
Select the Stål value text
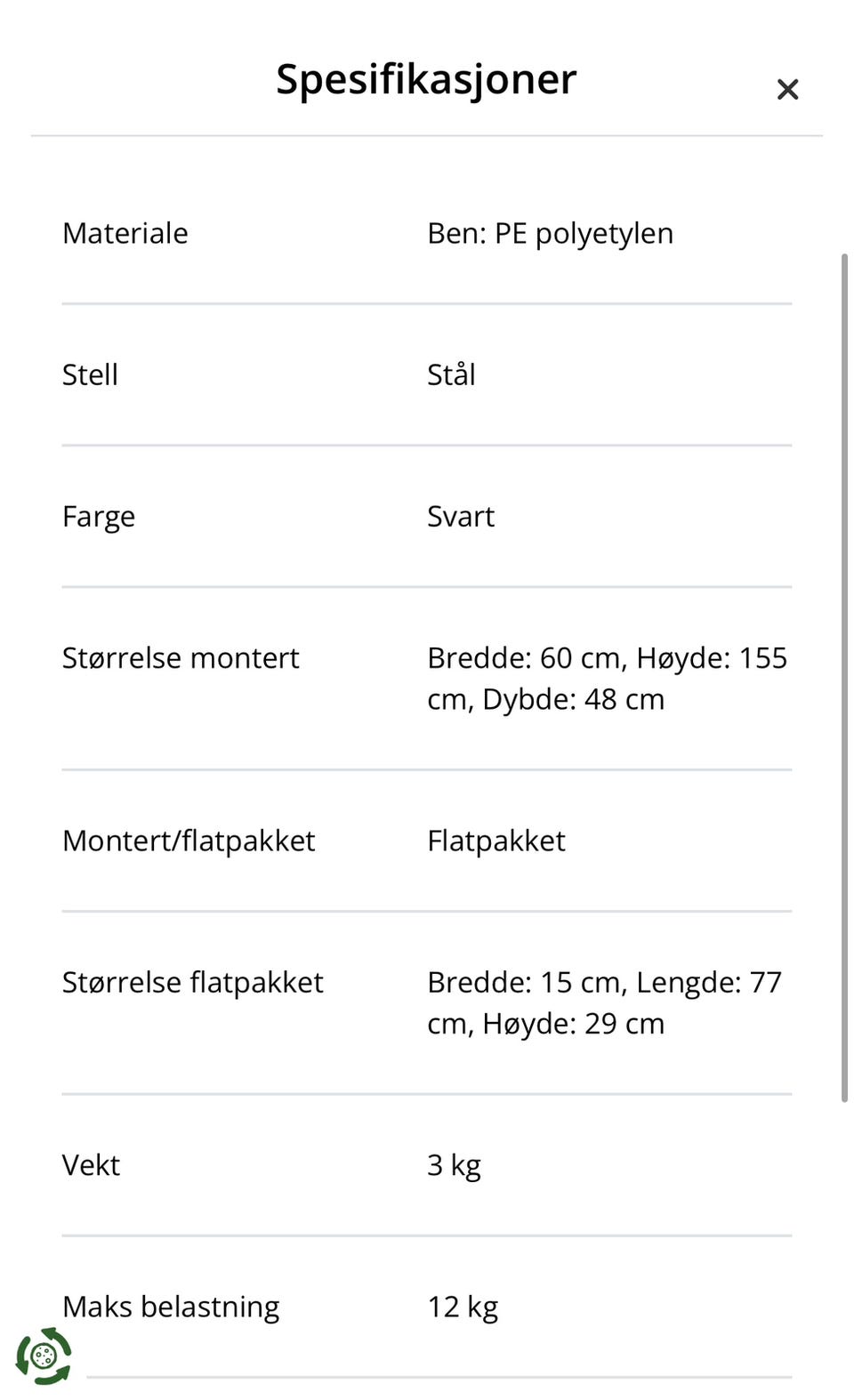452,374
